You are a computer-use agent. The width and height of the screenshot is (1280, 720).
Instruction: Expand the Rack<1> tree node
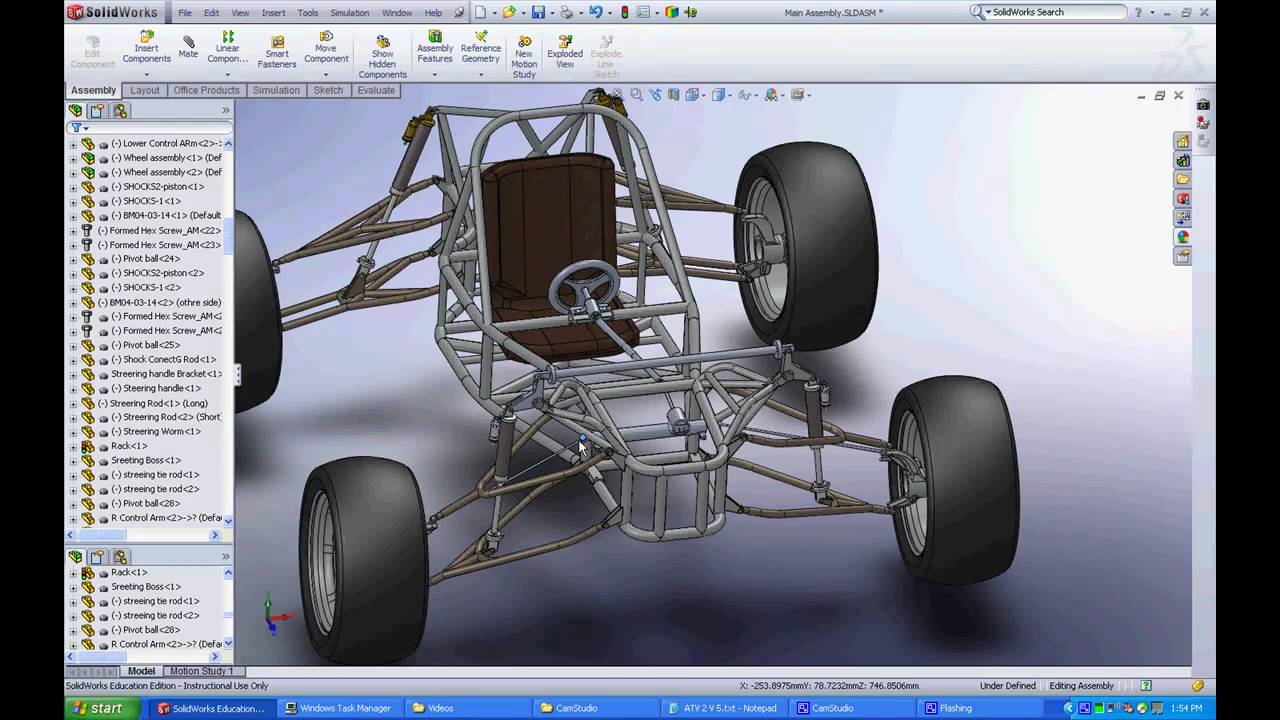(73, 446)
